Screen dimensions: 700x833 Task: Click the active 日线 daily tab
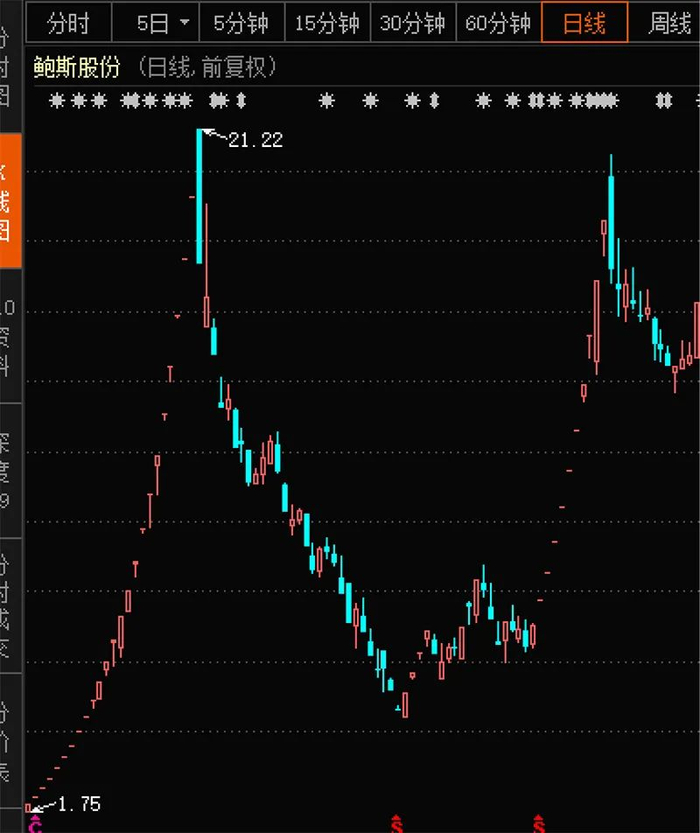pos(584,23)
